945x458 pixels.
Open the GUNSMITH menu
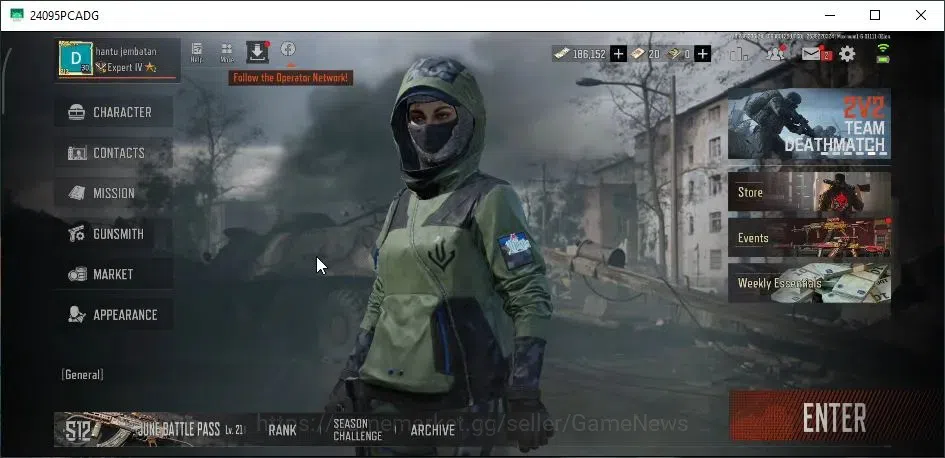click(x=114, y=234)
